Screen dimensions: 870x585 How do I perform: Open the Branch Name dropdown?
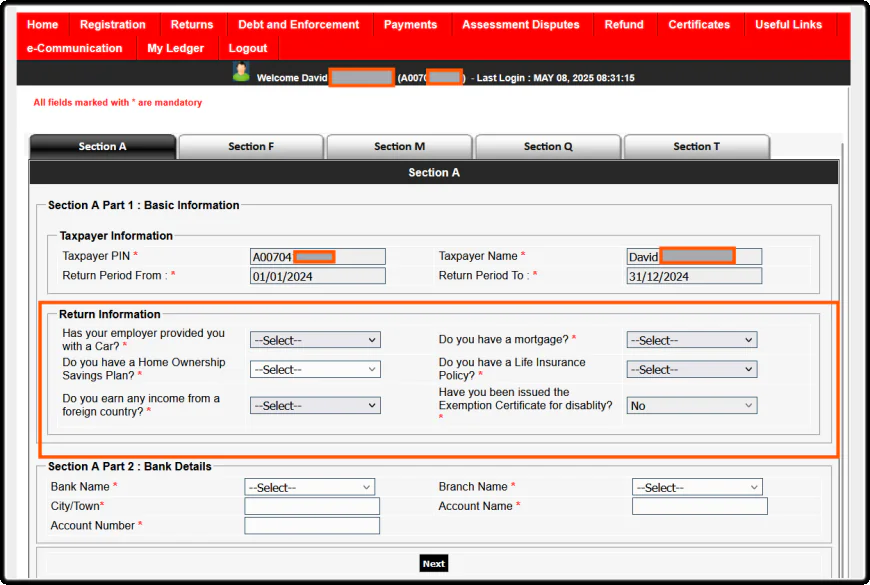click(697, 487)
